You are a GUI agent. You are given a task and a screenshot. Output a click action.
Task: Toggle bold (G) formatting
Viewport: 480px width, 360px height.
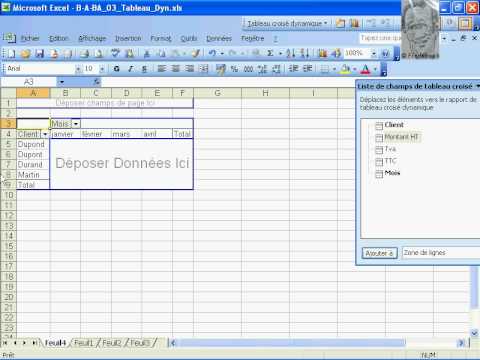[116, 69]
